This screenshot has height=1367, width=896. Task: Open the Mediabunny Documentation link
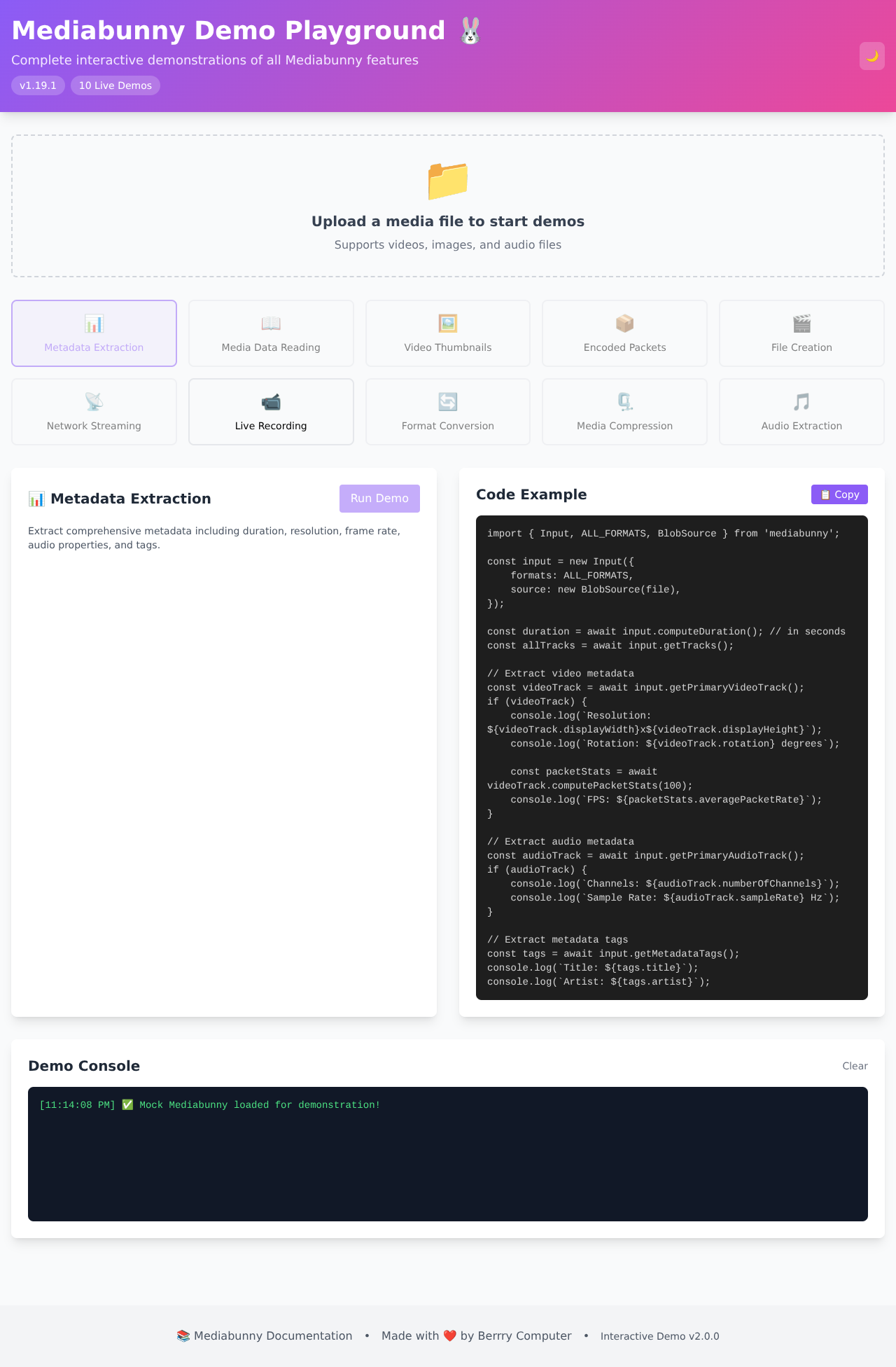tap(265, 1335)
